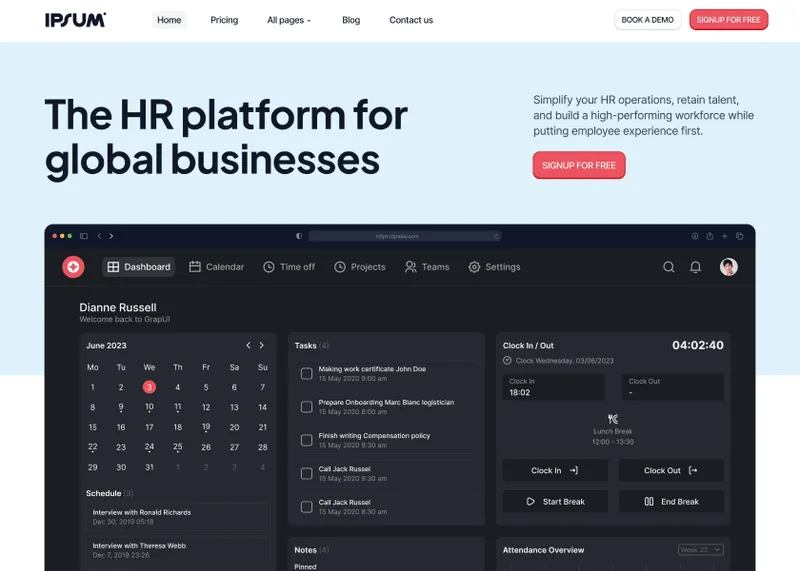Screen dimensions: 800x571
Task: Click the Clock Out time field
Action: 672,387
